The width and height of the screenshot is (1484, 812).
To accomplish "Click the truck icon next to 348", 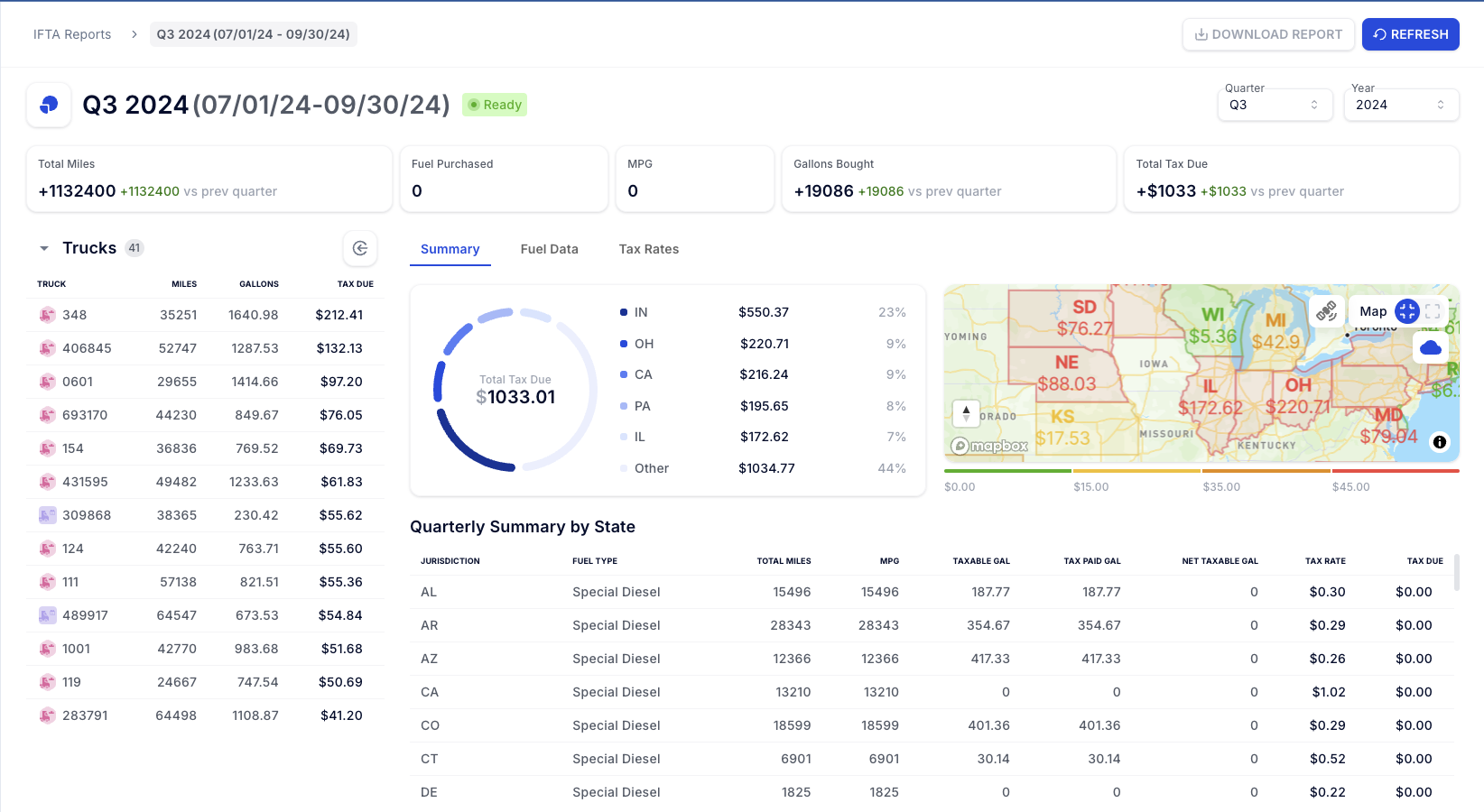I will pyautogui.click(x=47, y=315).
